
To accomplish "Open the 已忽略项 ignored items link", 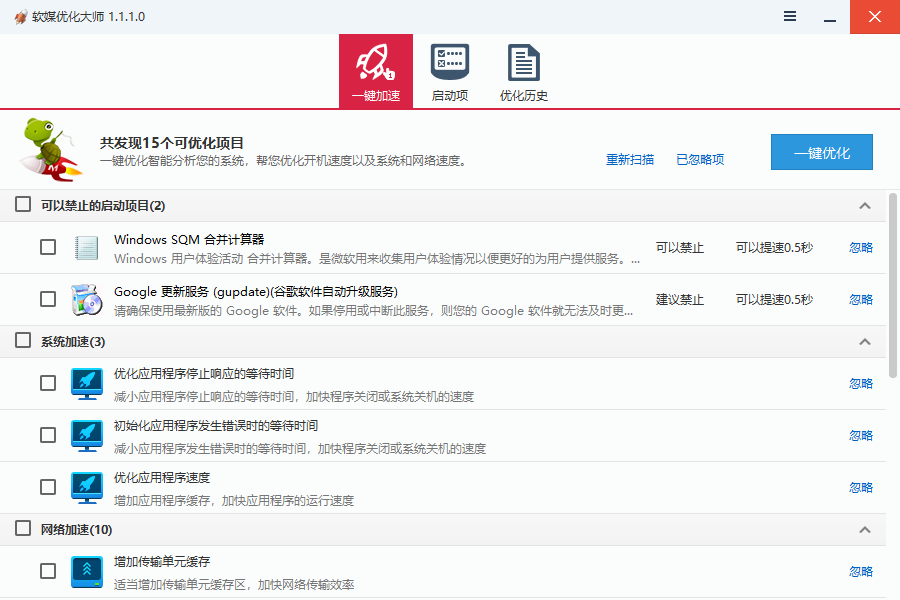I will [700, 159].
